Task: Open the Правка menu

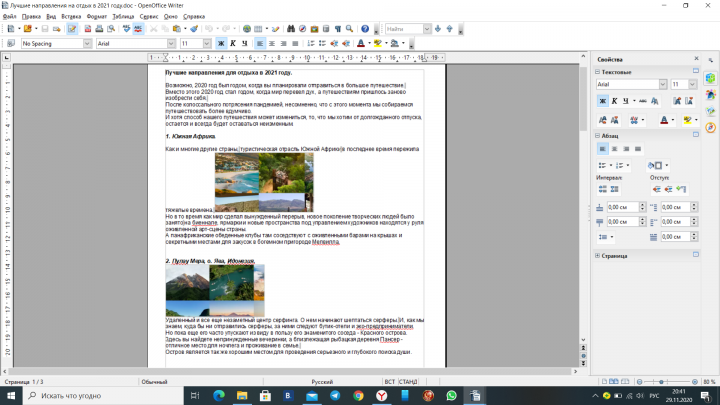Action: click(31, 17)
